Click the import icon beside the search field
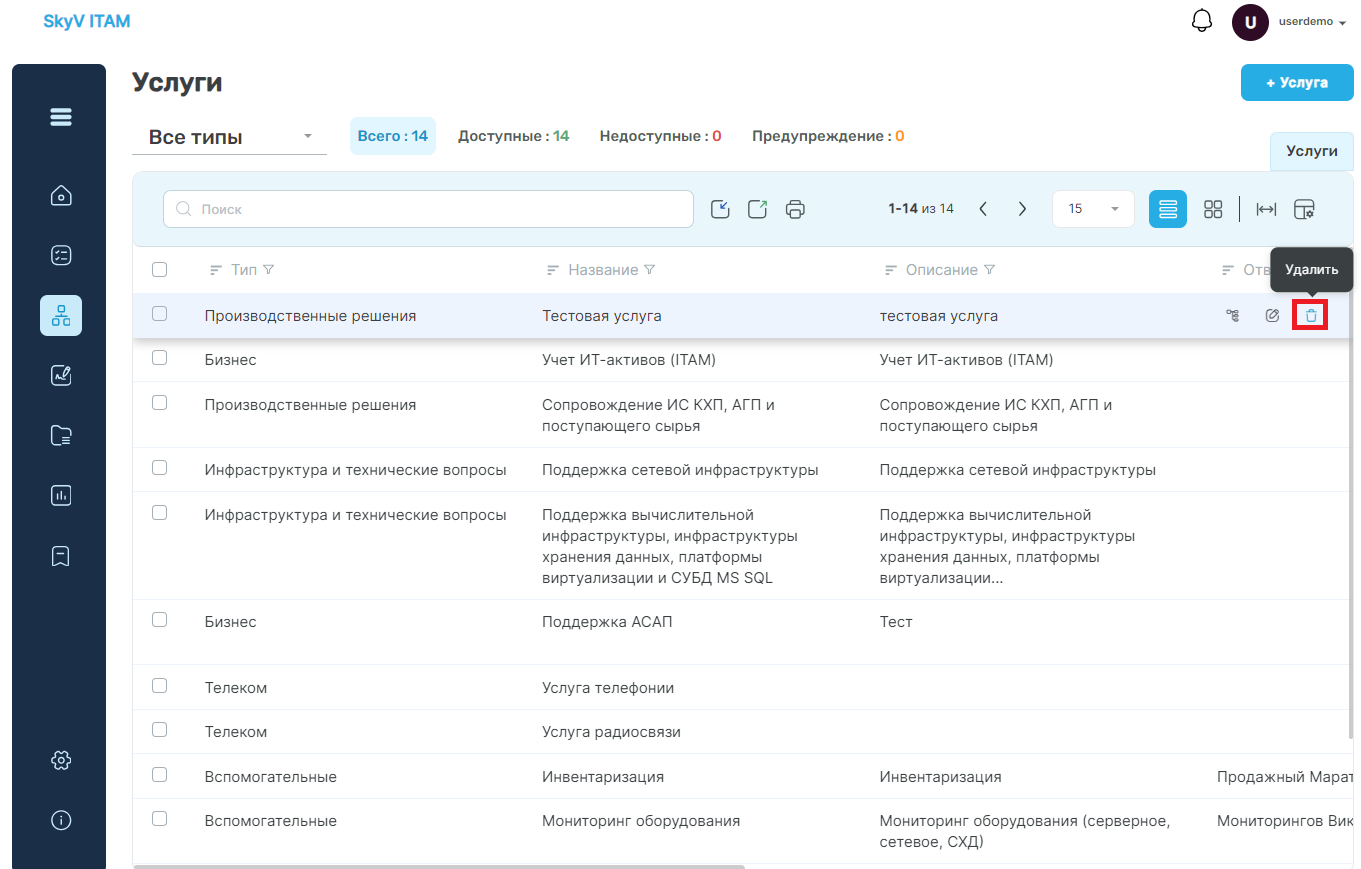 [x=720, y=209]
